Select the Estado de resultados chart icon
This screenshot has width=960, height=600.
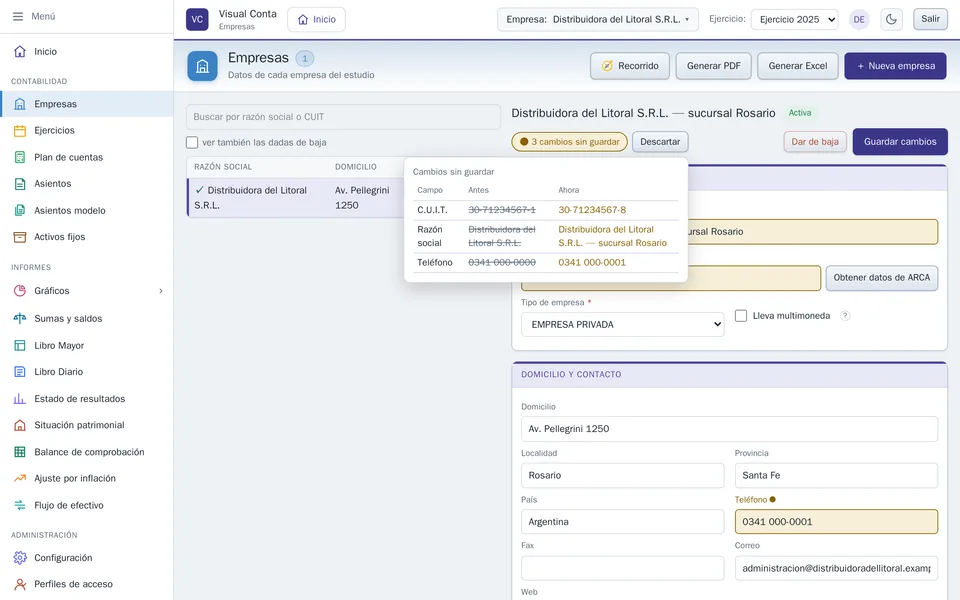(x=20, y=399)
